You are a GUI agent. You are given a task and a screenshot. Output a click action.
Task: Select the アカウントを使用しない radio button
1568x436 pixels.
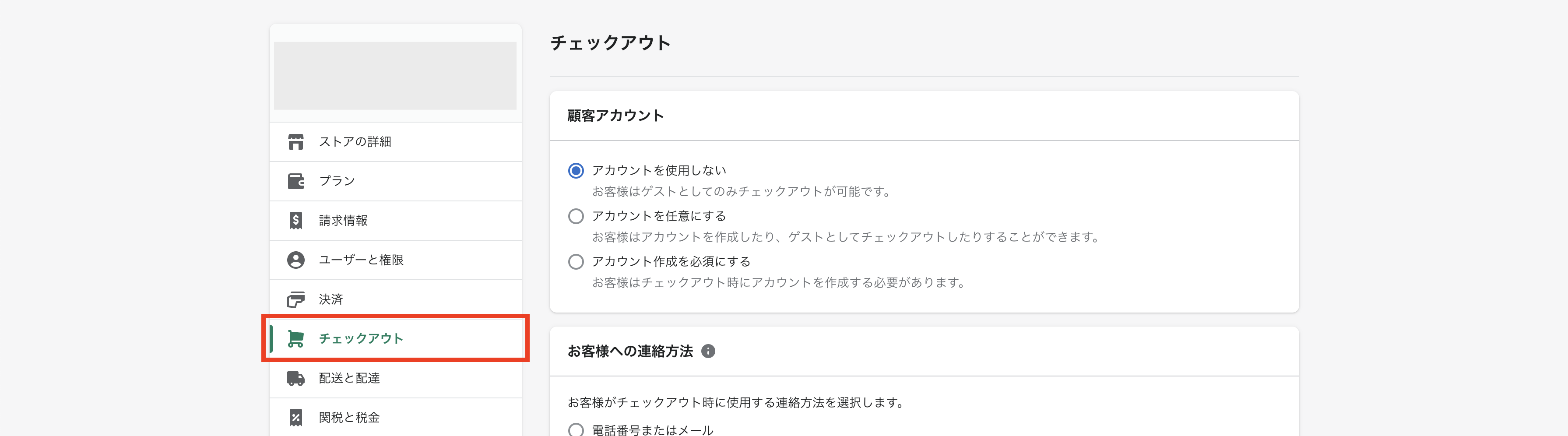(x=576, y=170)
